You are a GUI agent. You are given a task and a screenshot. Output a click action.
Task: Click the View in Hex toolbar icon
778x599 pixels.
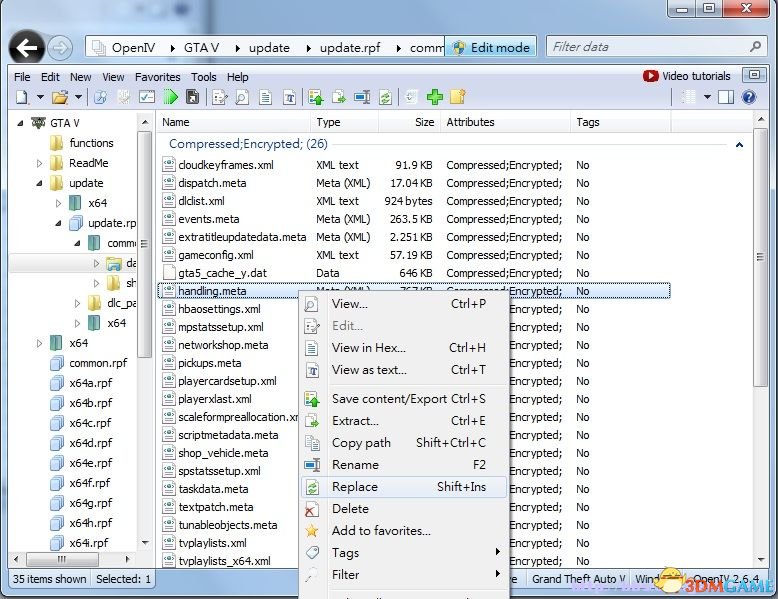tap(265, 97)
